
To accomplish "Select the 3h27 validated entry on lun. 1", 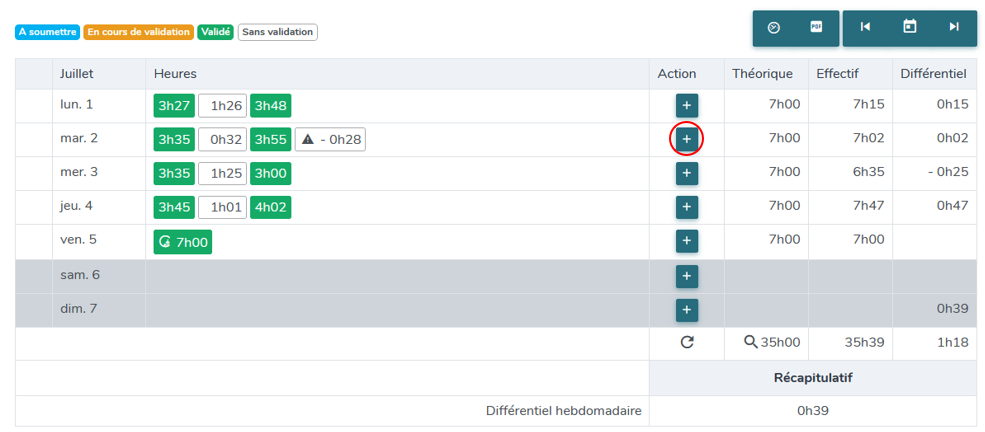I will (x=175, y=106).
